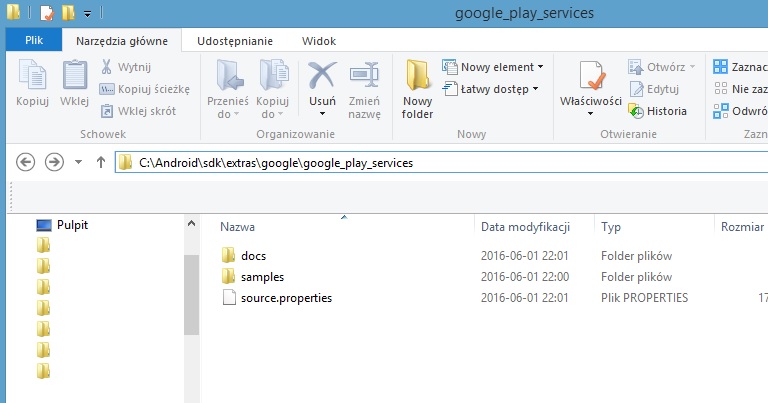768x403 pixels.
Task: Click the Wklej clipboard paste icon
Action: tap(74, 76)
